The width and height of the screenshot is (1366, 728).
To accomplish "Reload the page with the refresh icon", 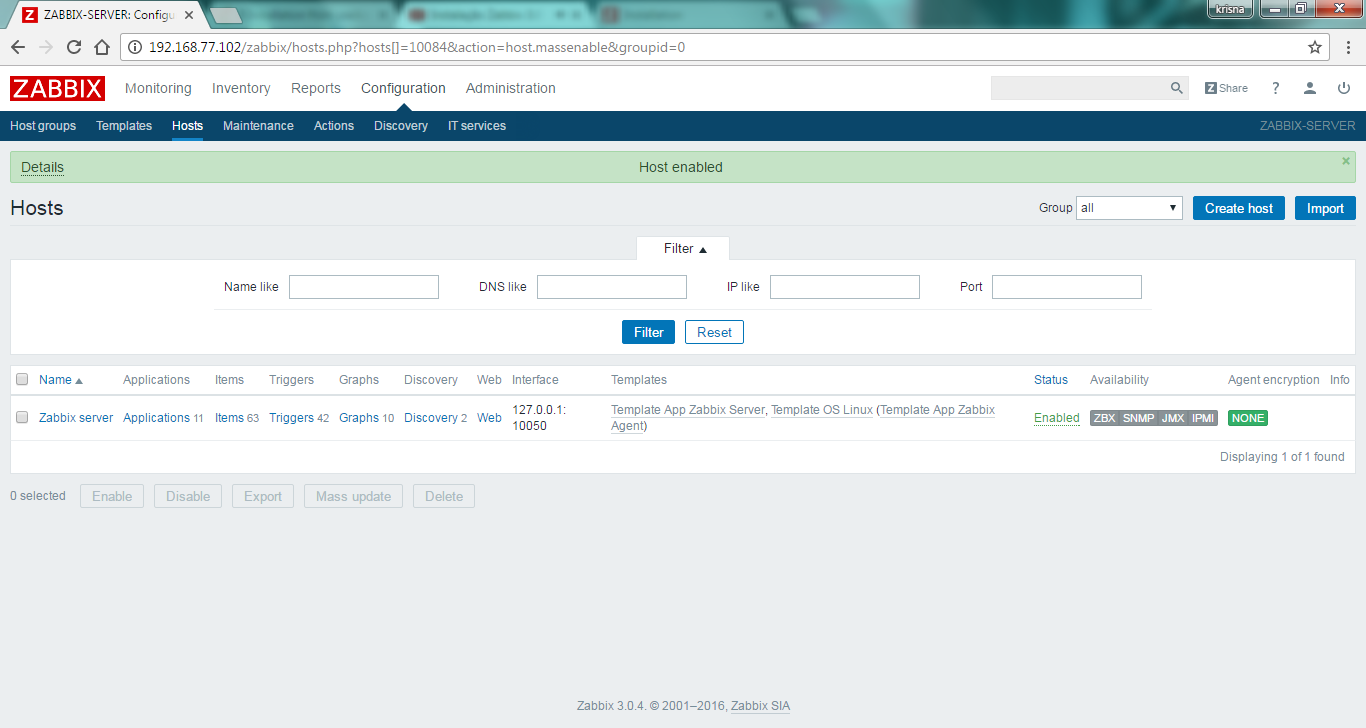I will pos(74,47).
